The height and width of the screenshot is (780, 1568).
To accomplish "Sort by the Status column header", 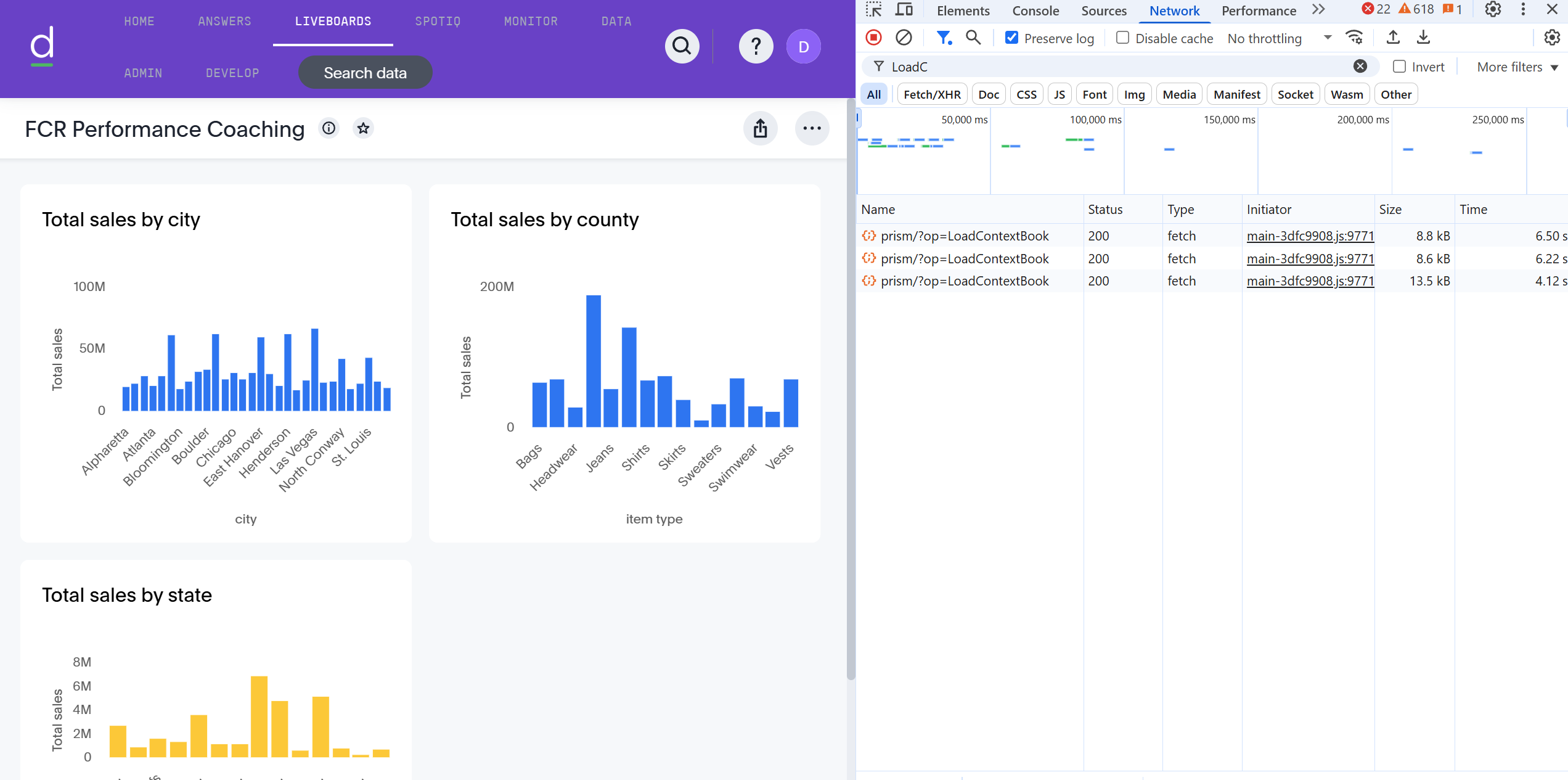I will 1122,210.
